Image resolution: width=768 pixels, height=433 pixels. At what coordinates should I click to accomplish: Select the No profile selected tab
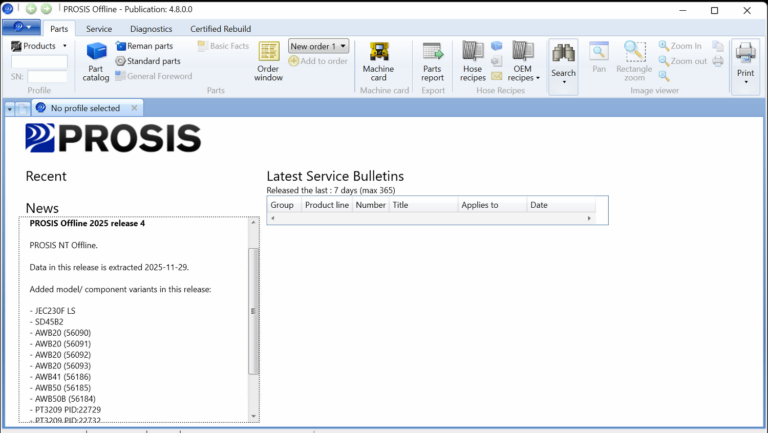pos(85,108)
